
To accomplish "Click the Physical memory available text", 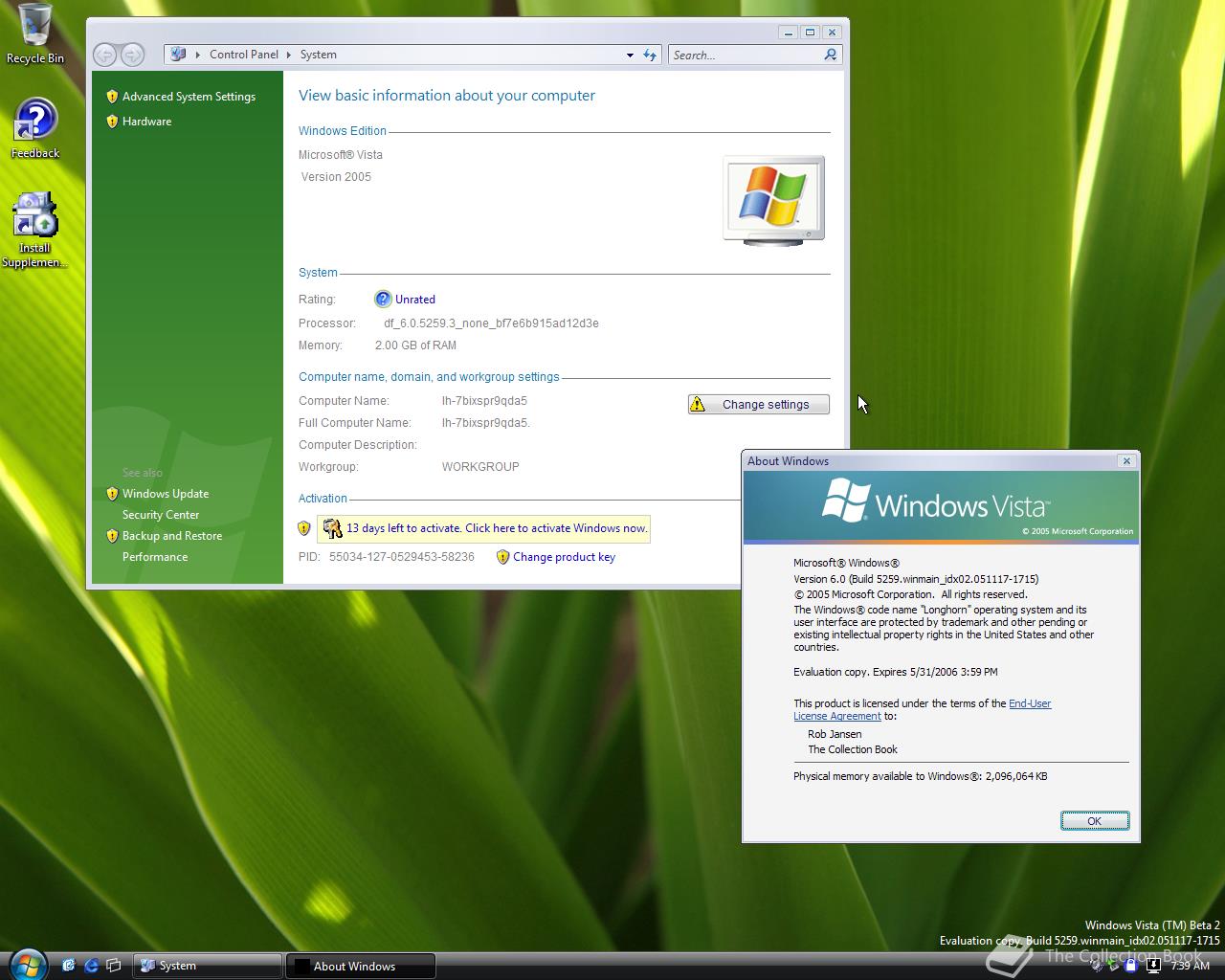I will click(x=920, y=776).
